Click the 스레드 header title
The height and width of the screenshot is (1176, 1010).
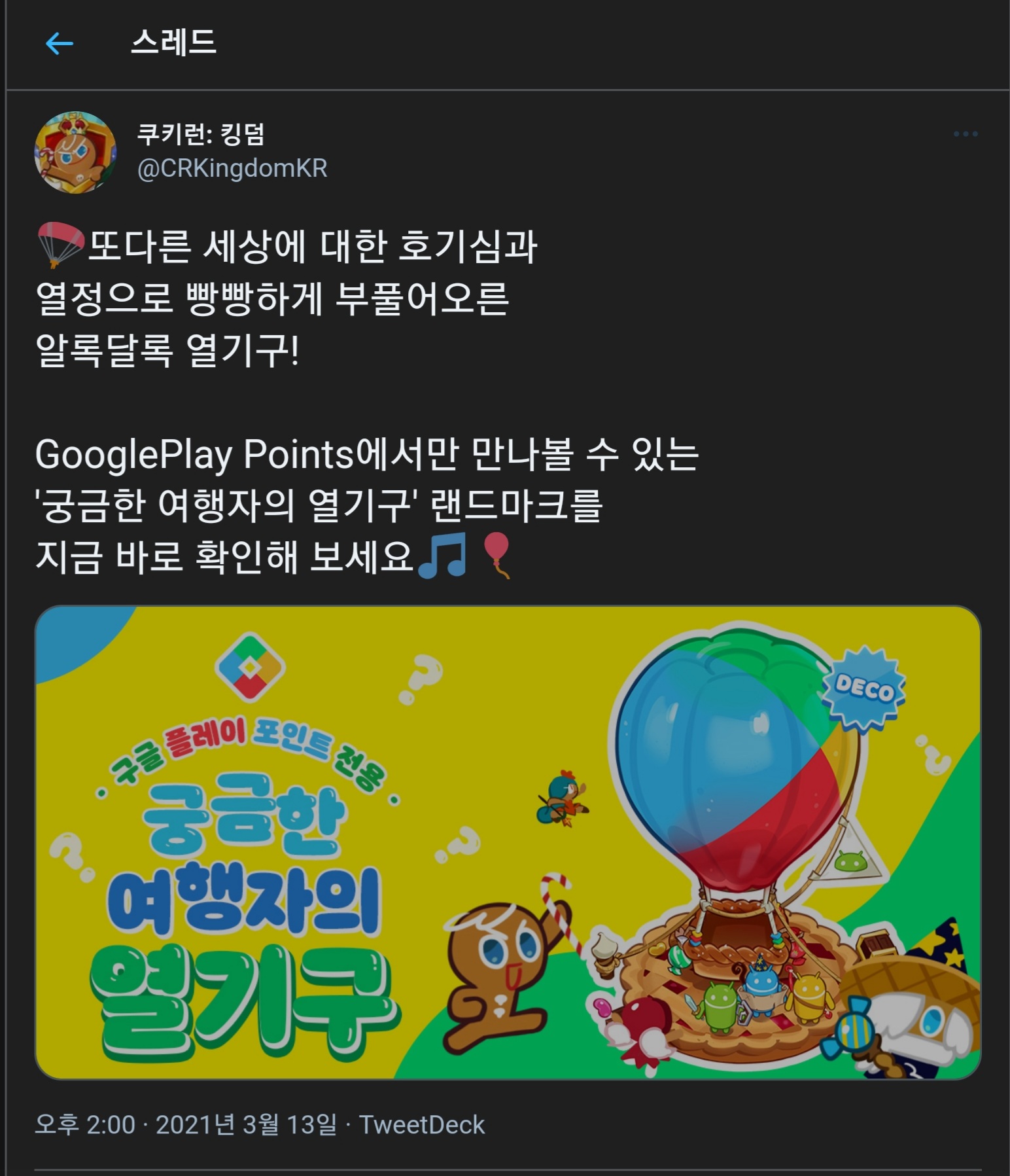point(173,43)
